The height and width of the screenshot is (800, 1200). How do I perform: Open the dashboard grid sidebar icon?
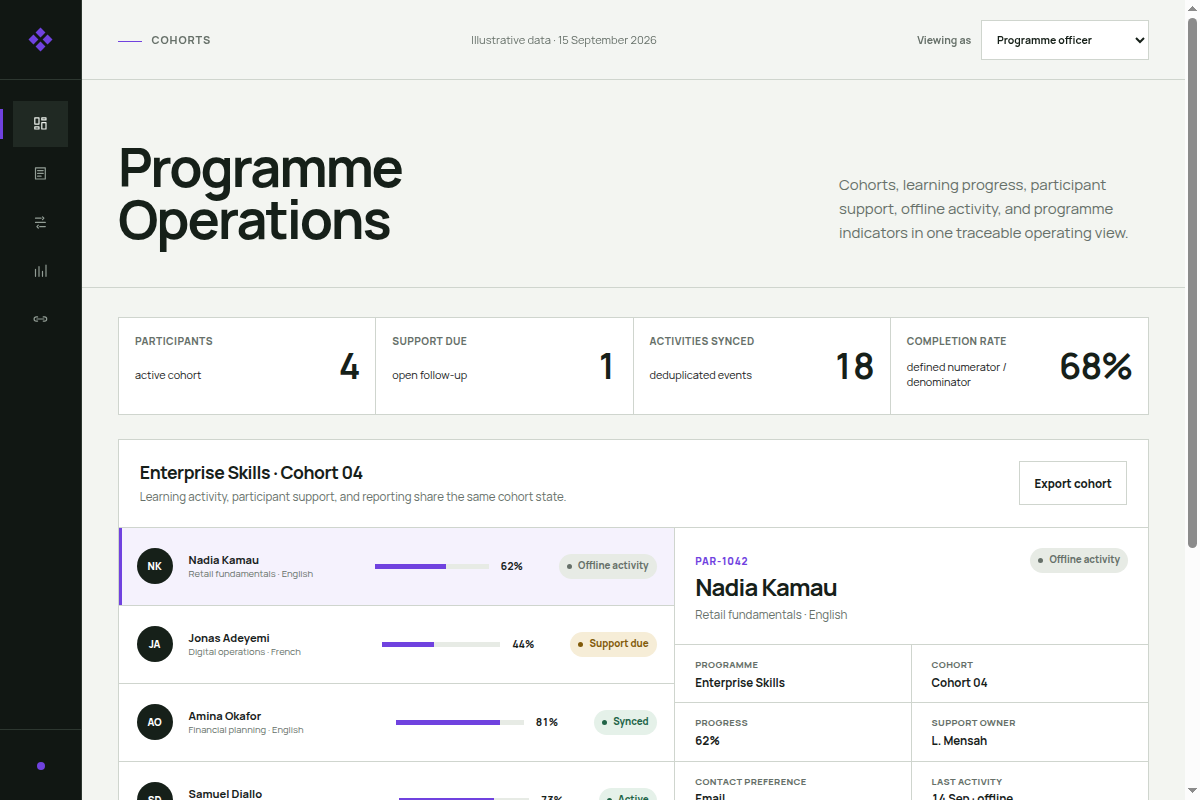click(x=40, y=124)
